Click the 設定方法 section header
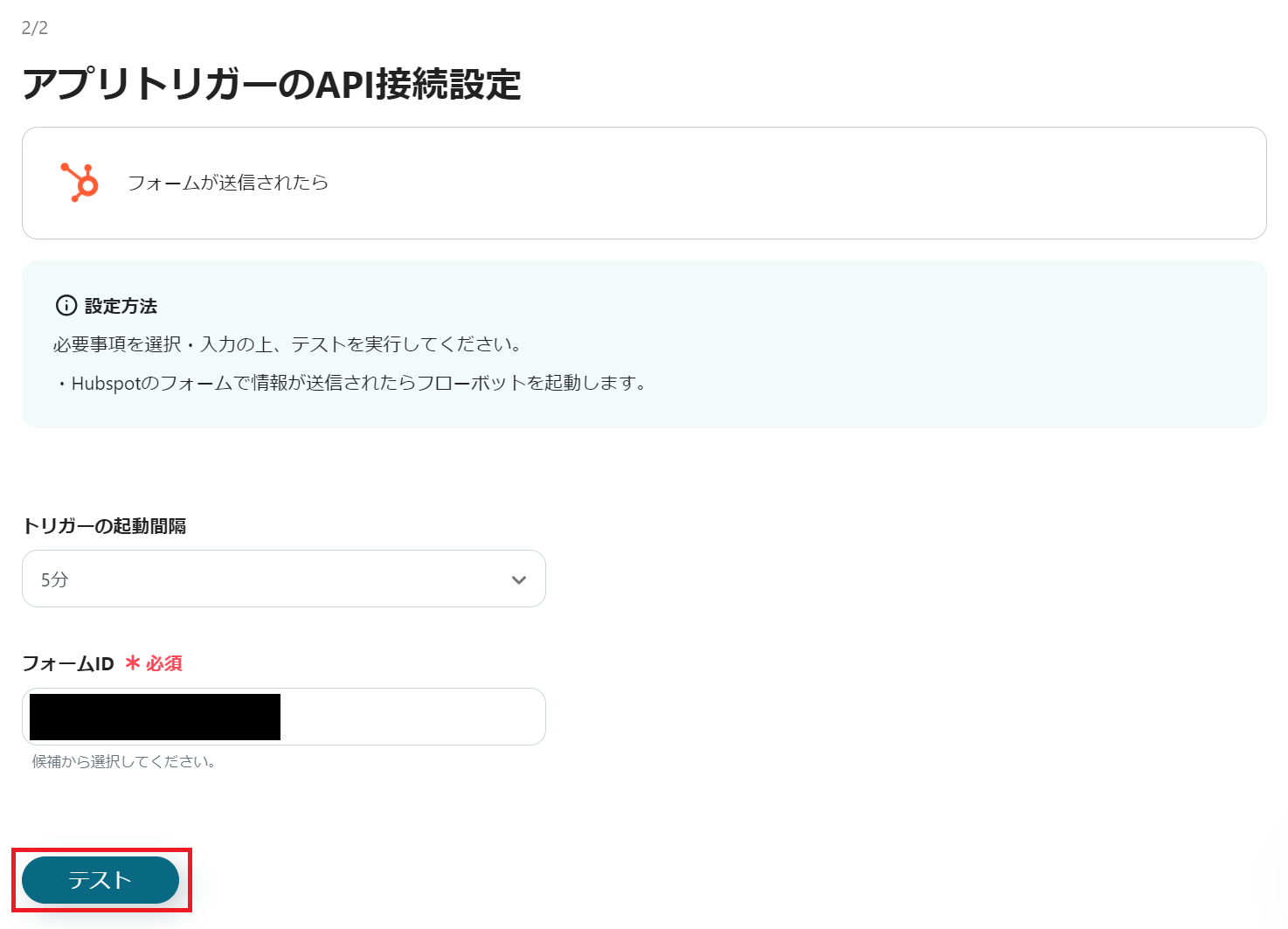 [121, 306]
